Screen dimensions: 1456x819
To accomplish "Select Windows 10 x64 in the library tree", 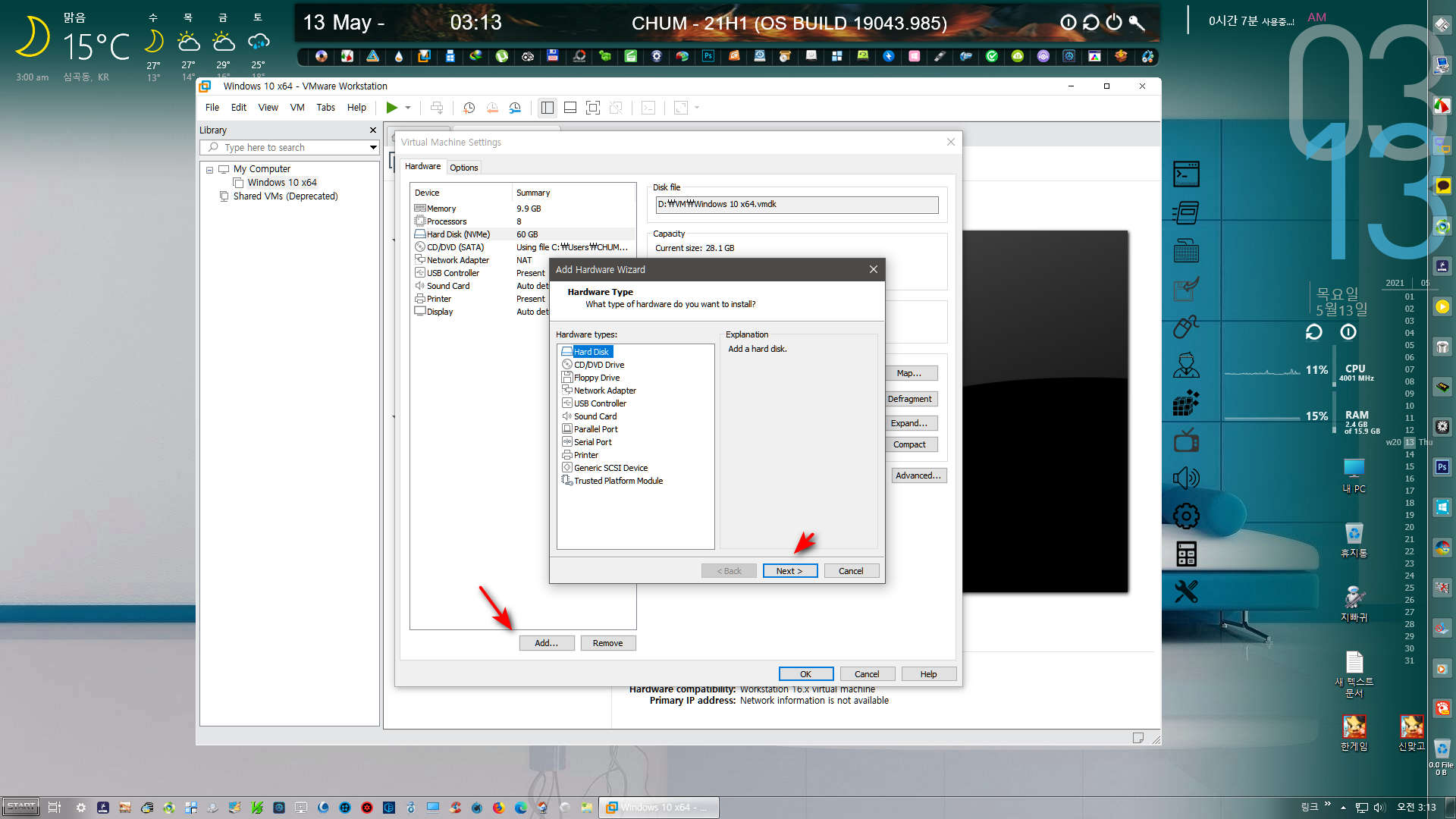I will [x=282, y=183].
